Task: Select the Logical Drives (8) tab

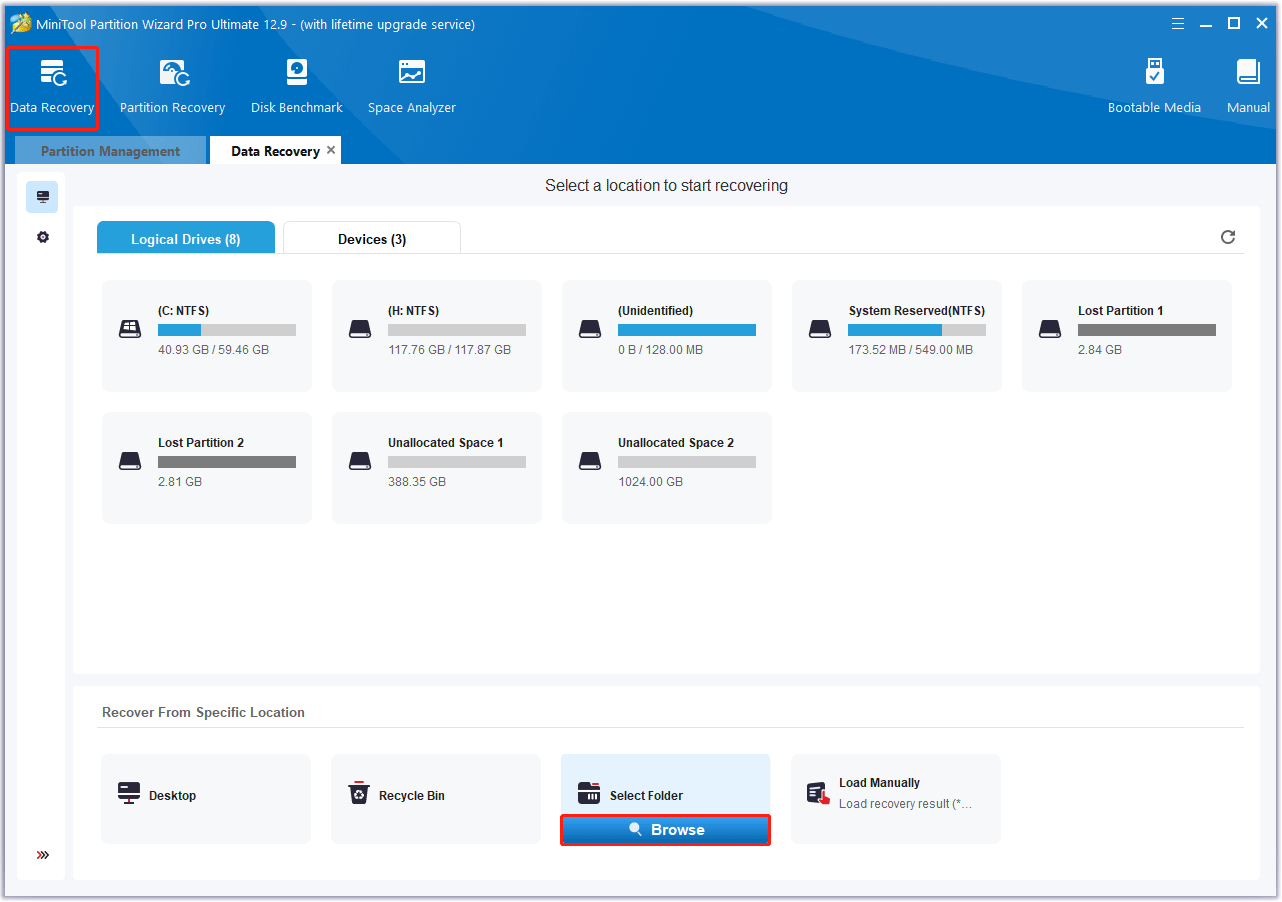Action: tap(185, 239)
